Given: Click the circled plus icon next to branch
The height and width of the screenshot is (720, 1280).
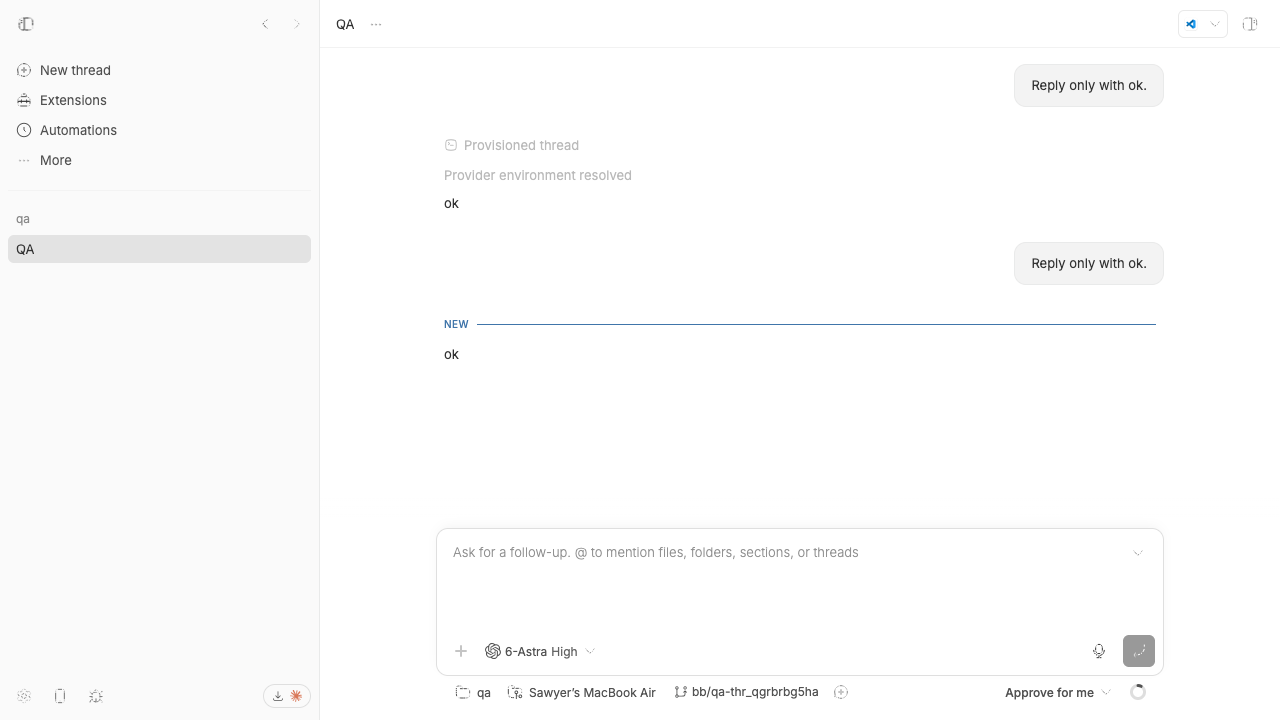Looking at the screenshot, I should pos(841,692).
